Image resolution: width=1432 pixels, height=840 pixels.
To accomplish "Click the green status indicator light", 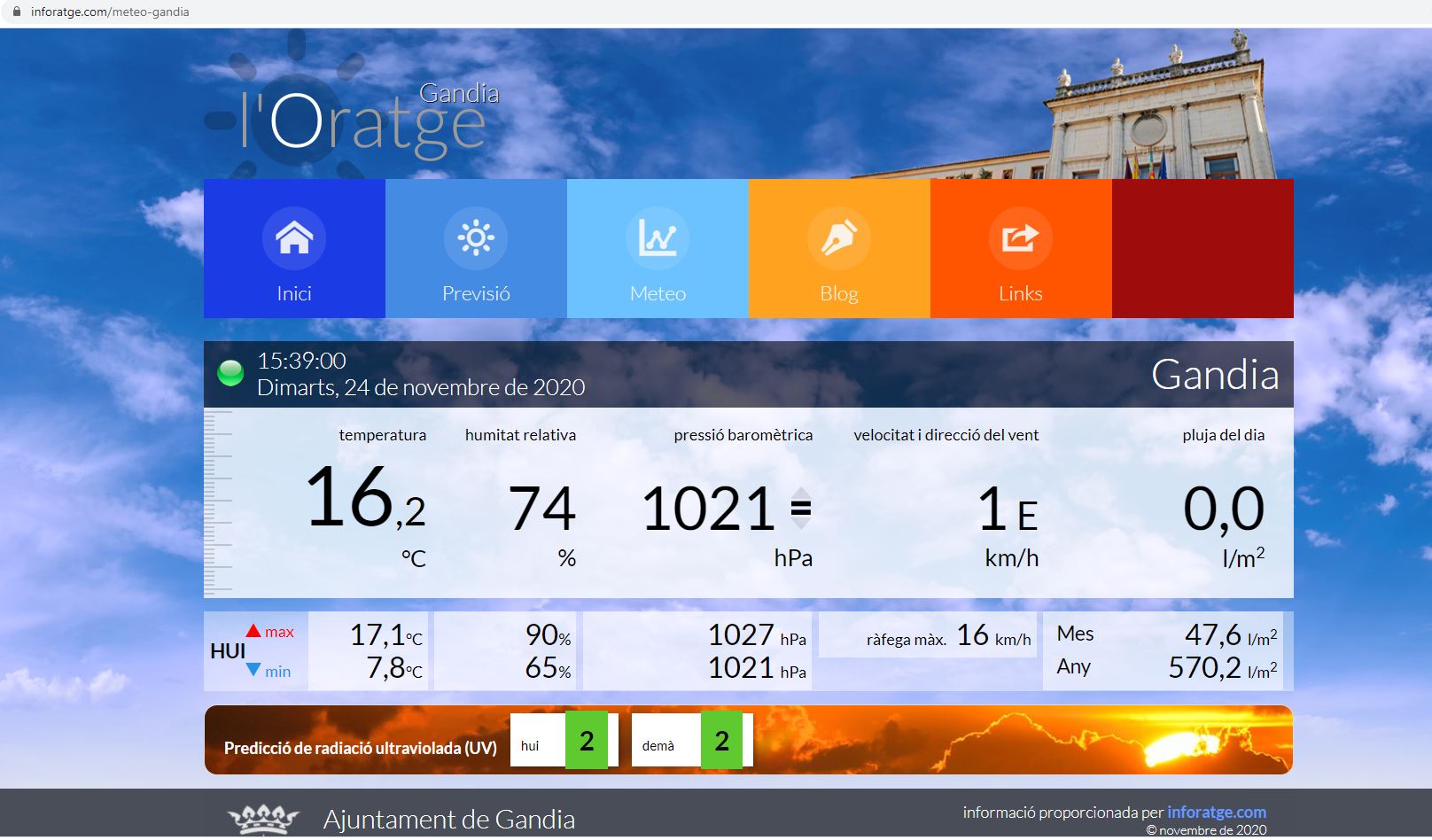I will pos(230,373).
